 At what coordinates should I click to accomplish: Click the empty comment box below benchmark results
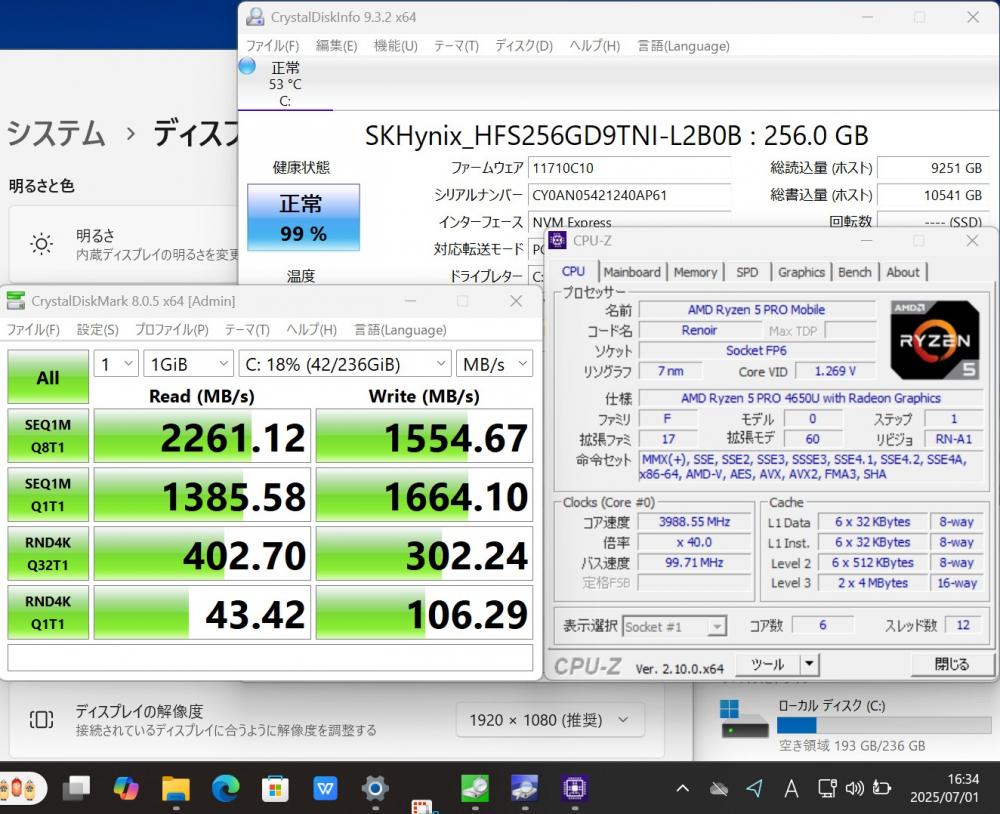point(270,658)
